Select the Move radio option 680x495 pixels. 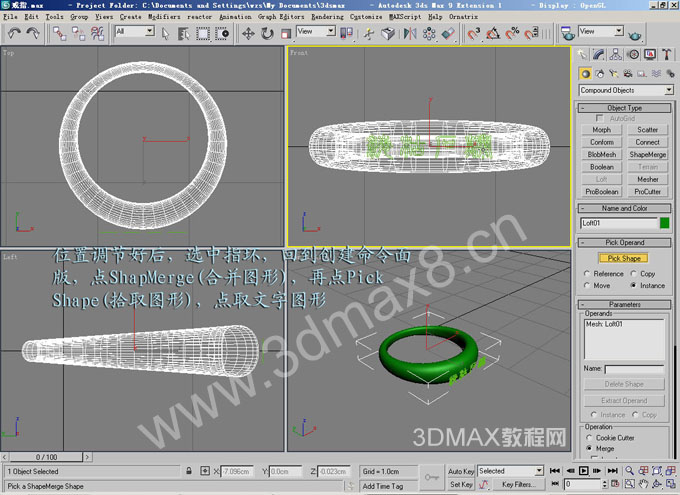(587, 285)
